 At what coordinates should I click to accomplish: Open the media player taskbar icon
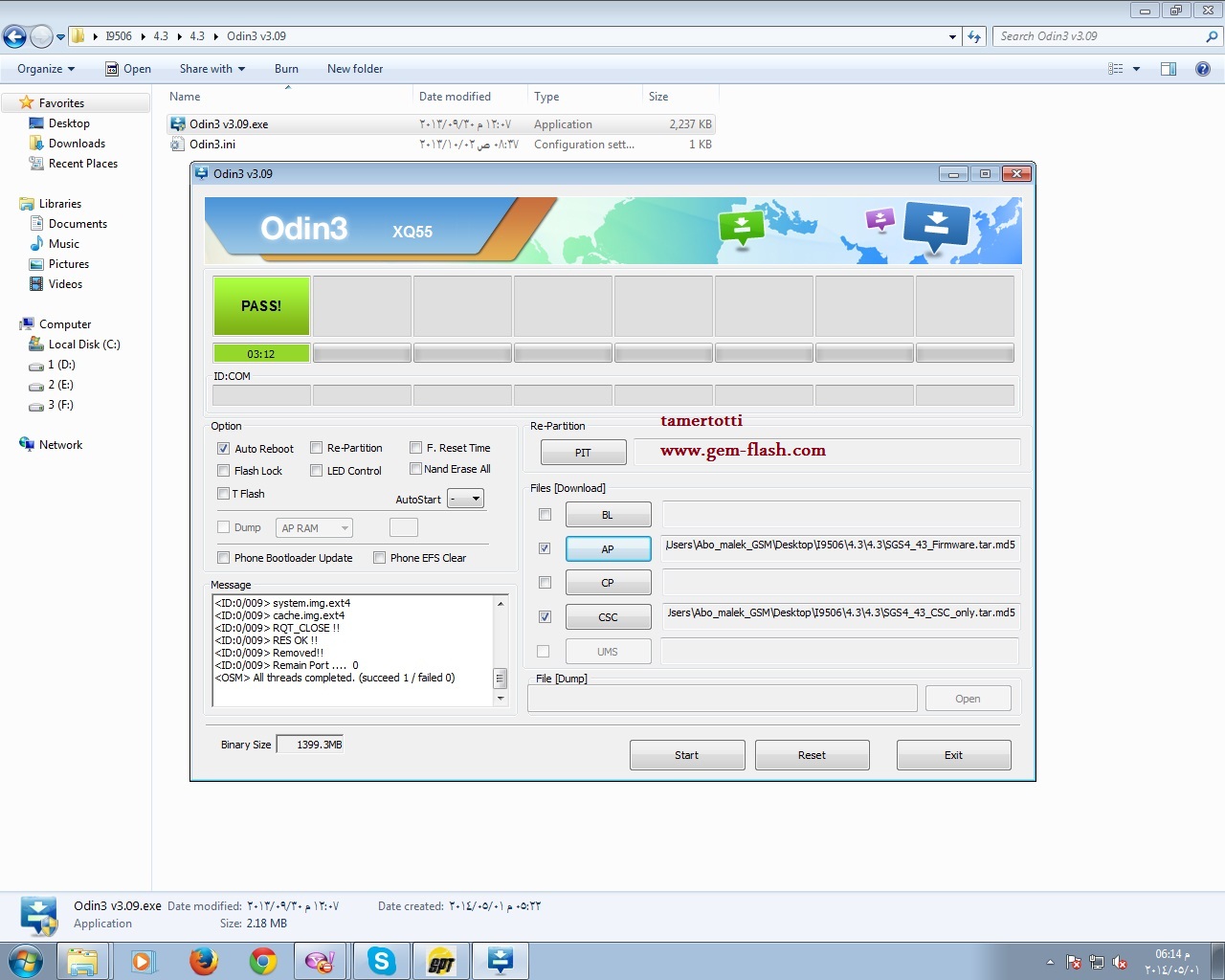143,961
